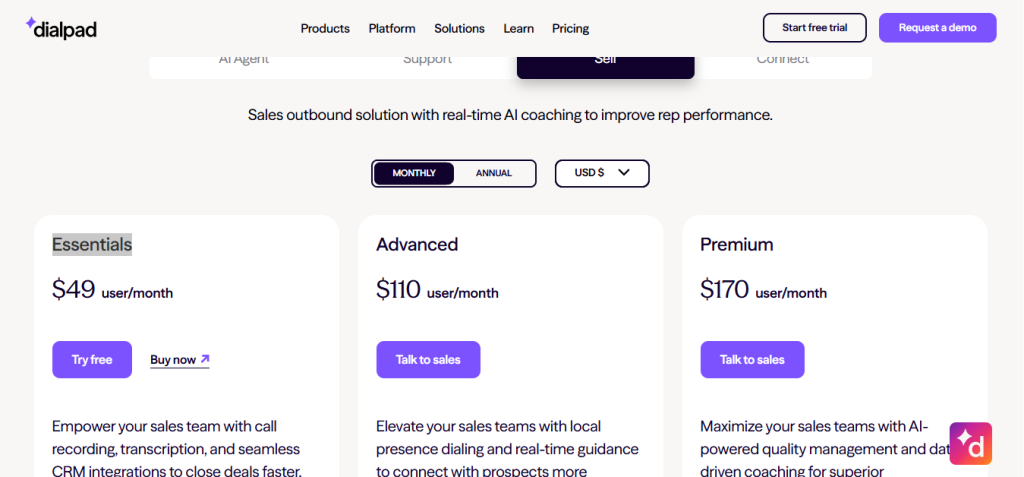Image resolution: width=1024 pixels, height=477 pixels.
Task: Switch to the Connect tab
Action: click(783, 62)
